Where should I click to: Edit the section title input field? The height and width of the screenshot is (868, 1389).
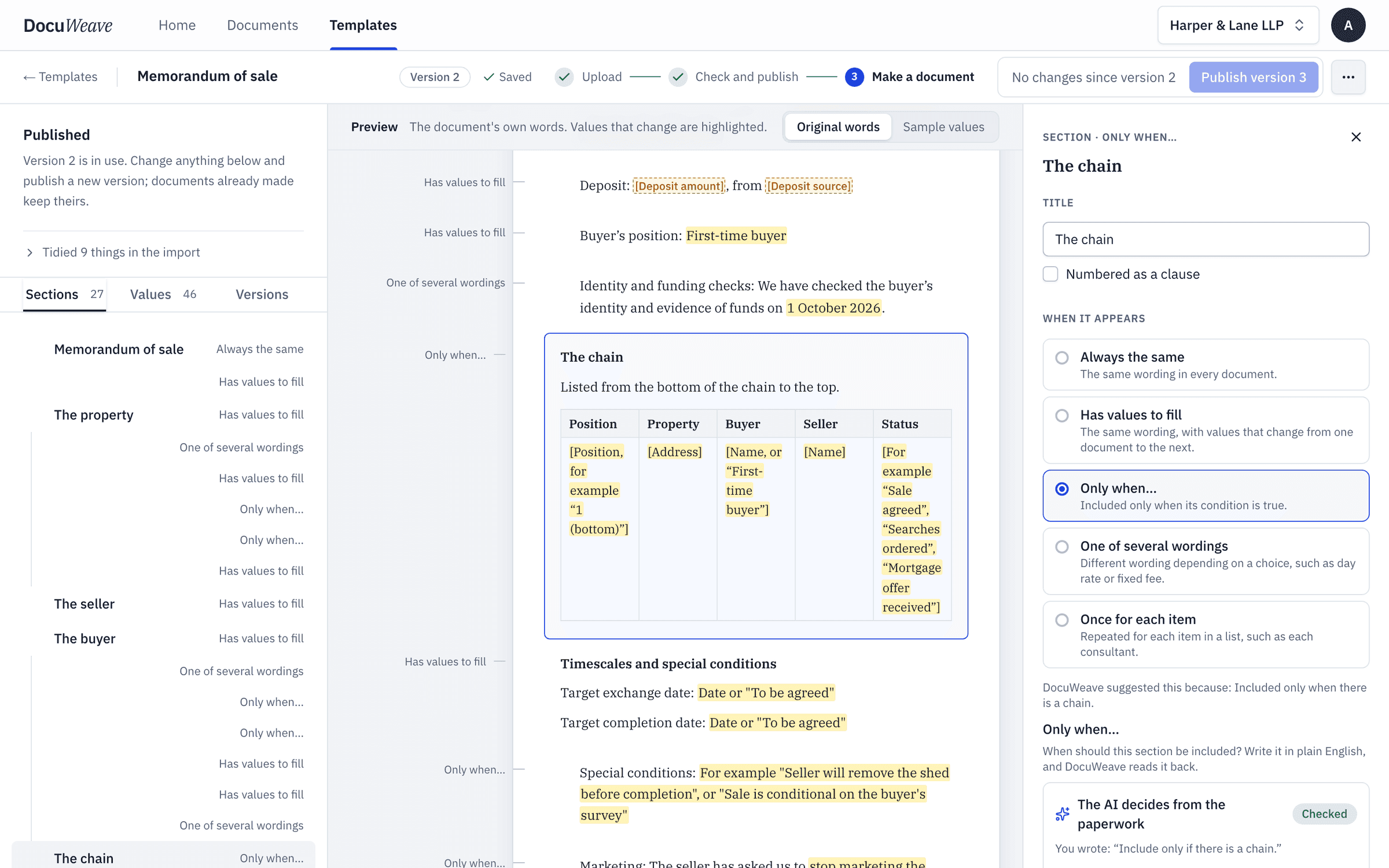tap(1206, 239)
